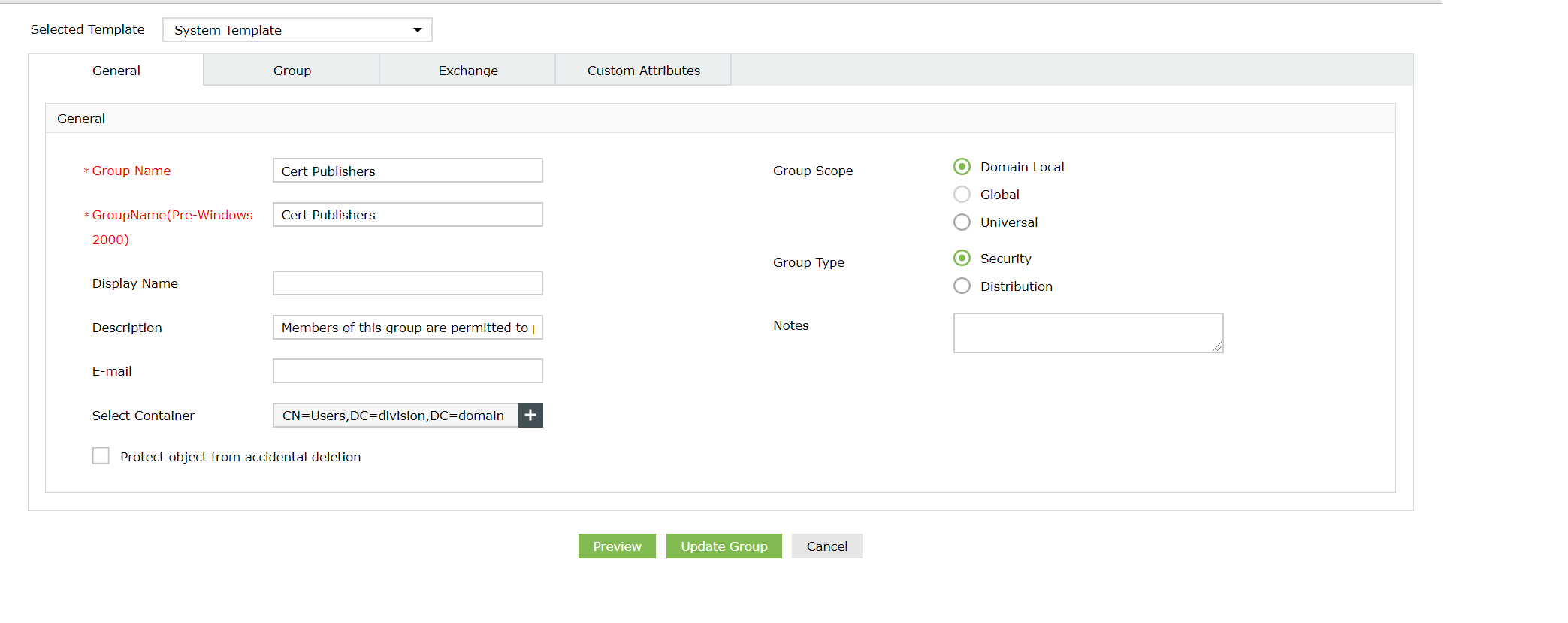
Task: Click the Description text field
Action: [407, 328]
